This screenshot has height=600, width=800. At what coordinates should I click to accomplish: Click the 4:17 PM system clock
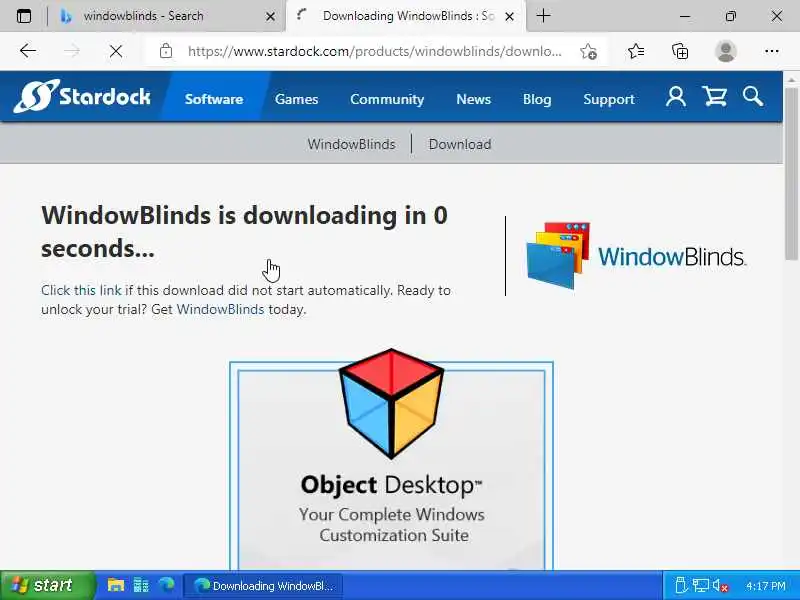click(x=765, y=586)
